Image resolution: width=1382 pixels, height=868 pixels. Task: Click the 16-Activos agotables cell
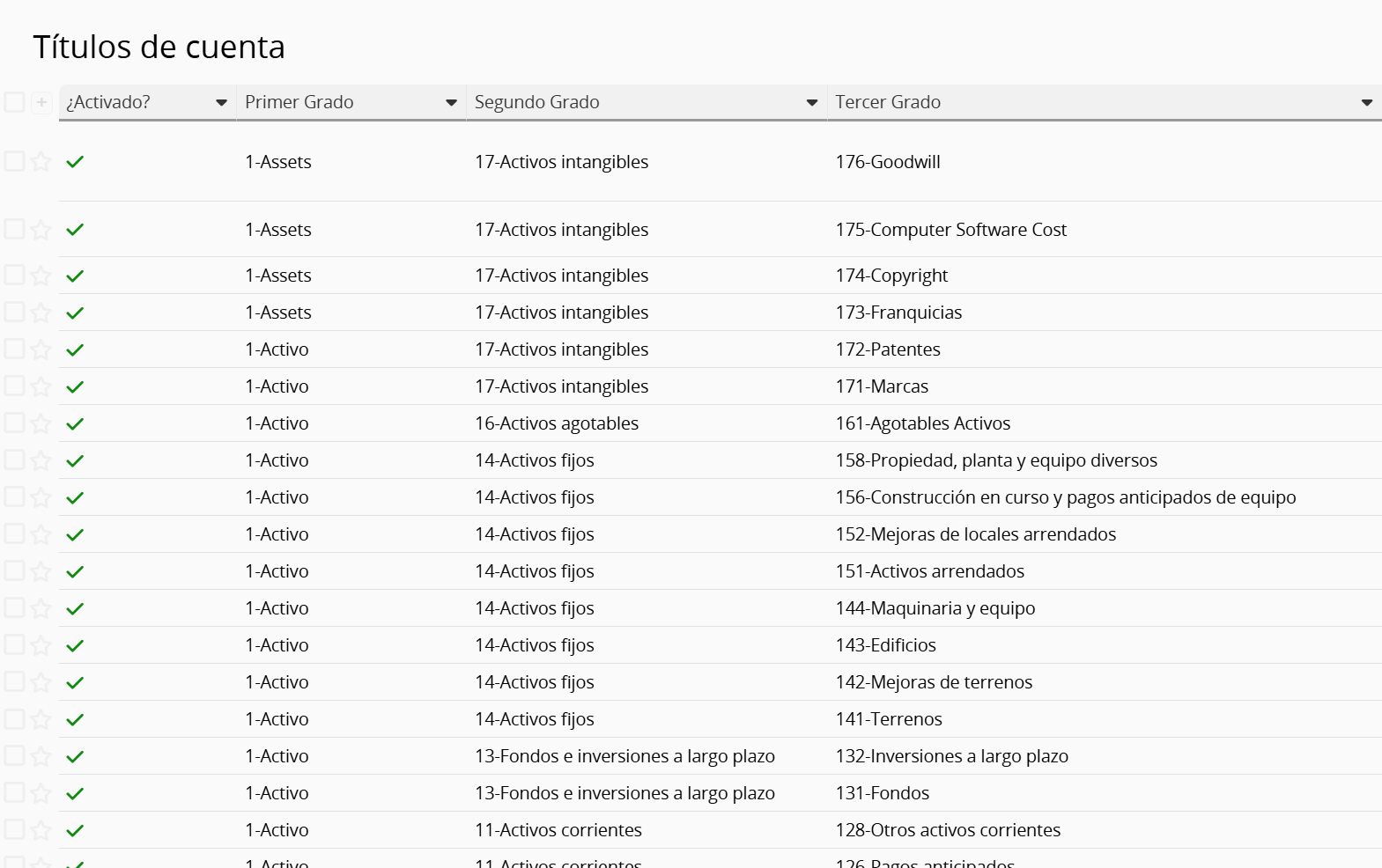click(x=556, y=423)
